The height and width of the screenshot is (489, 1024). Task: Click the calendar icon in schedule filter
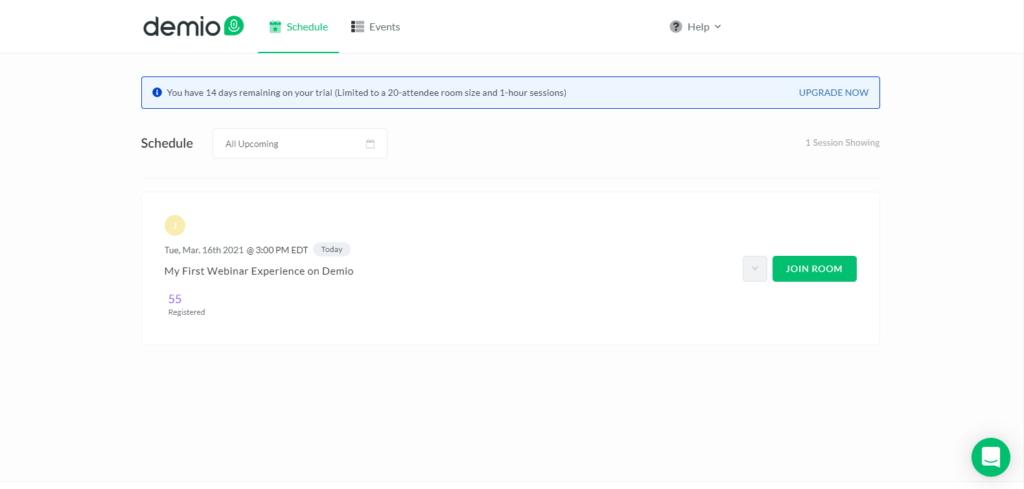pos(370,144)
